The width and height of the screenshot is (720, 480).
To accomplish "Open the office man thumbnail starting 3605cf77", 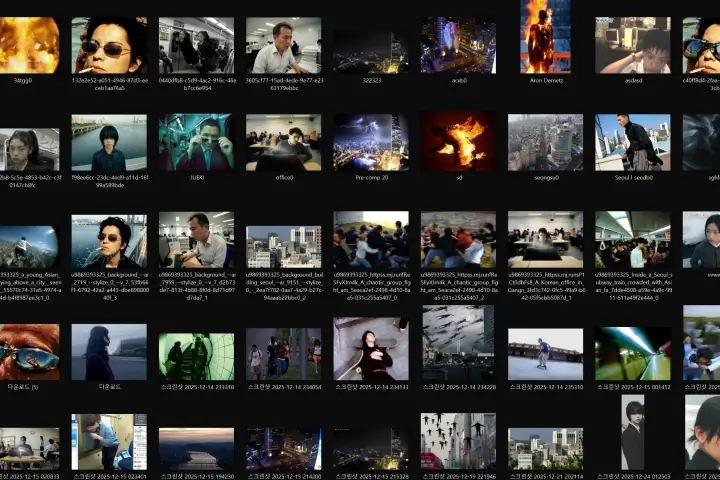I will point(284,45).
